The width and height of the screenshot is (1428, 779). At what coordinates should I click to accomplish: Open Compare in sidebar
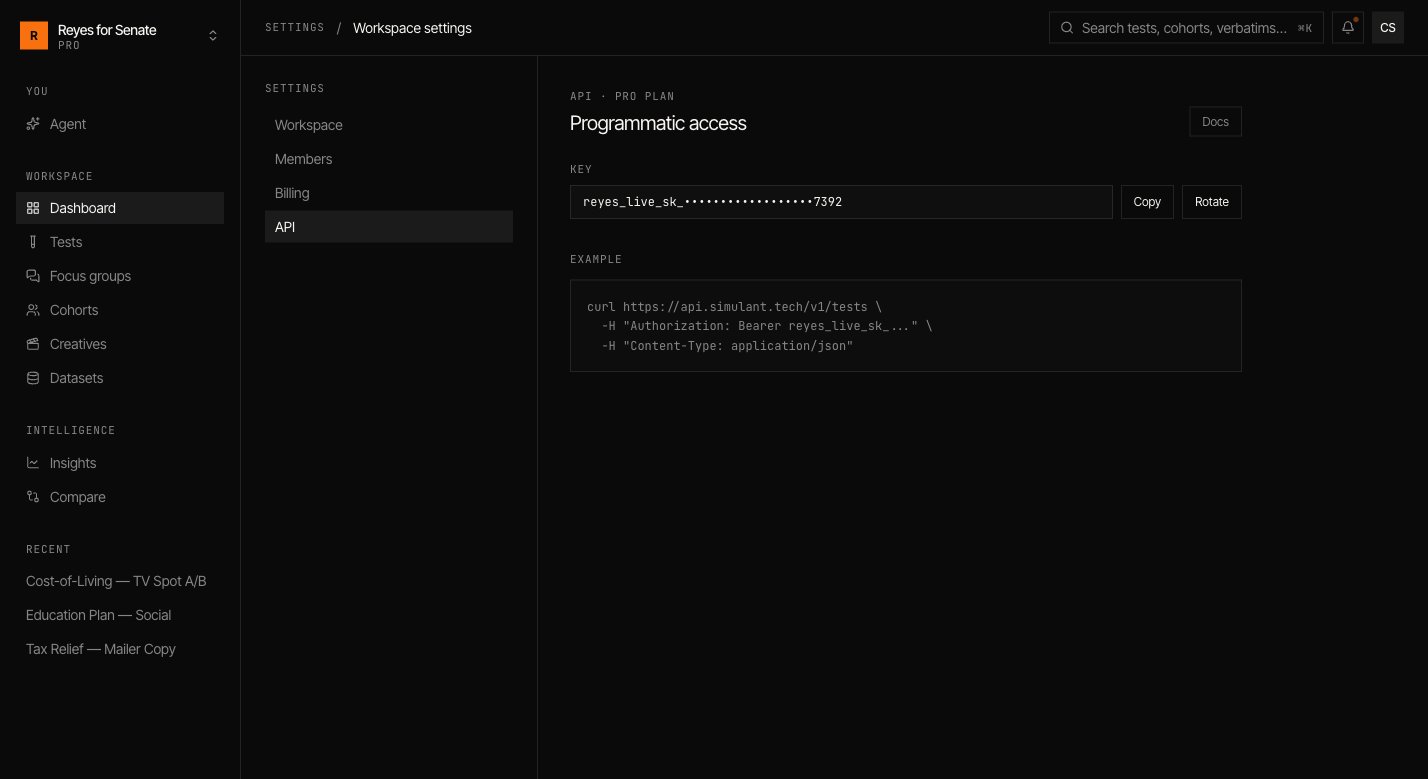point(120,497)
